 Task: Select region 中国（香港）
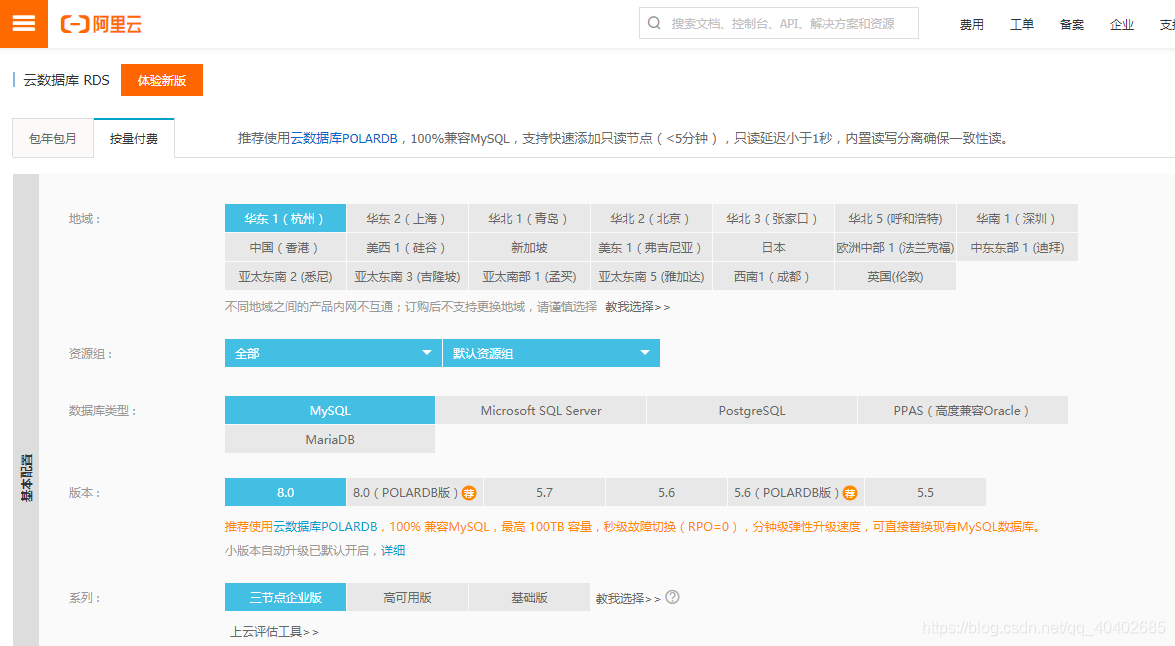(285, 247)
